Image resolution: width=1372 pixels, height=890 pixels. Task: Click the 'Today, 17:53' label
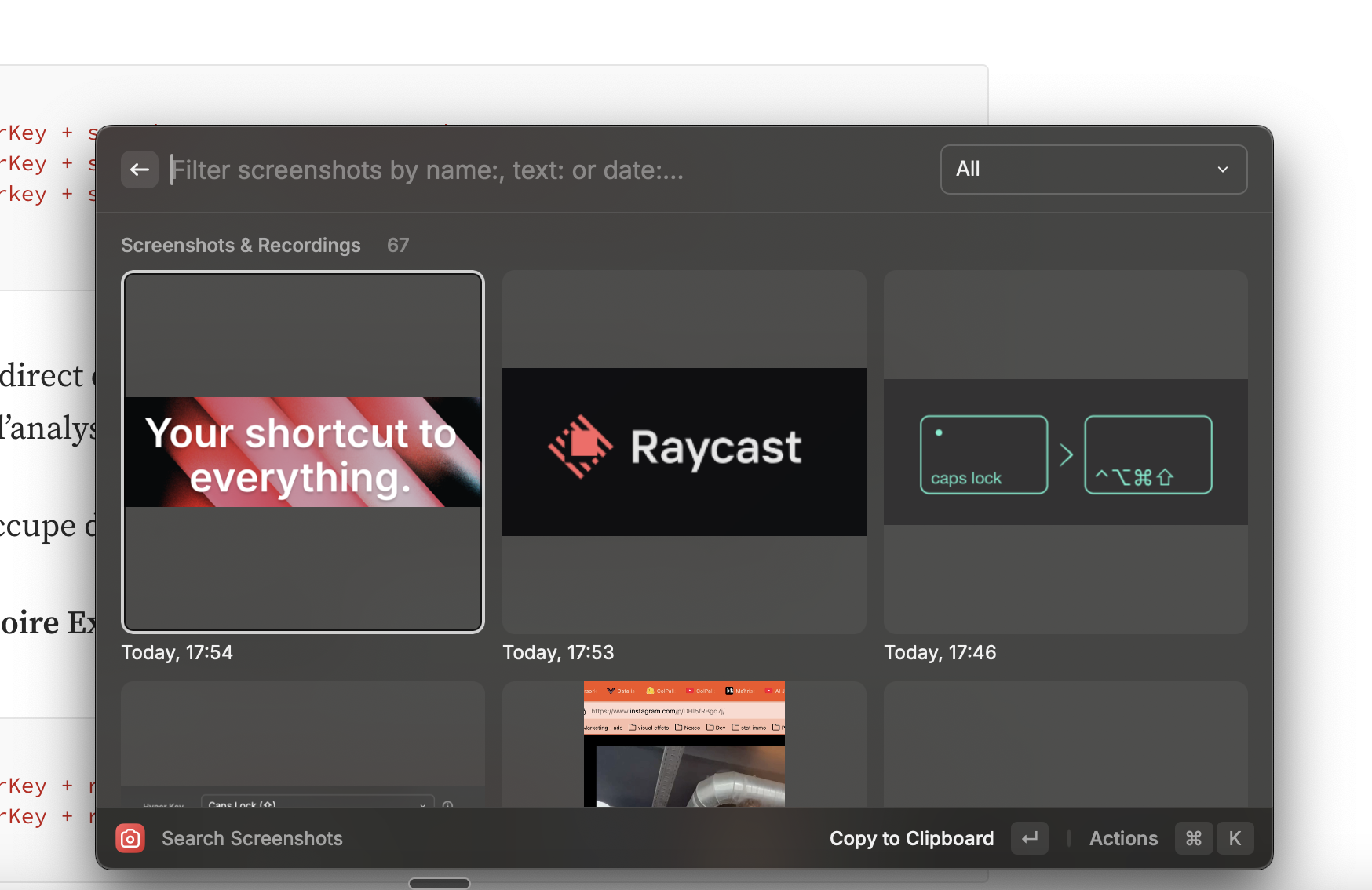click(558, 652)
